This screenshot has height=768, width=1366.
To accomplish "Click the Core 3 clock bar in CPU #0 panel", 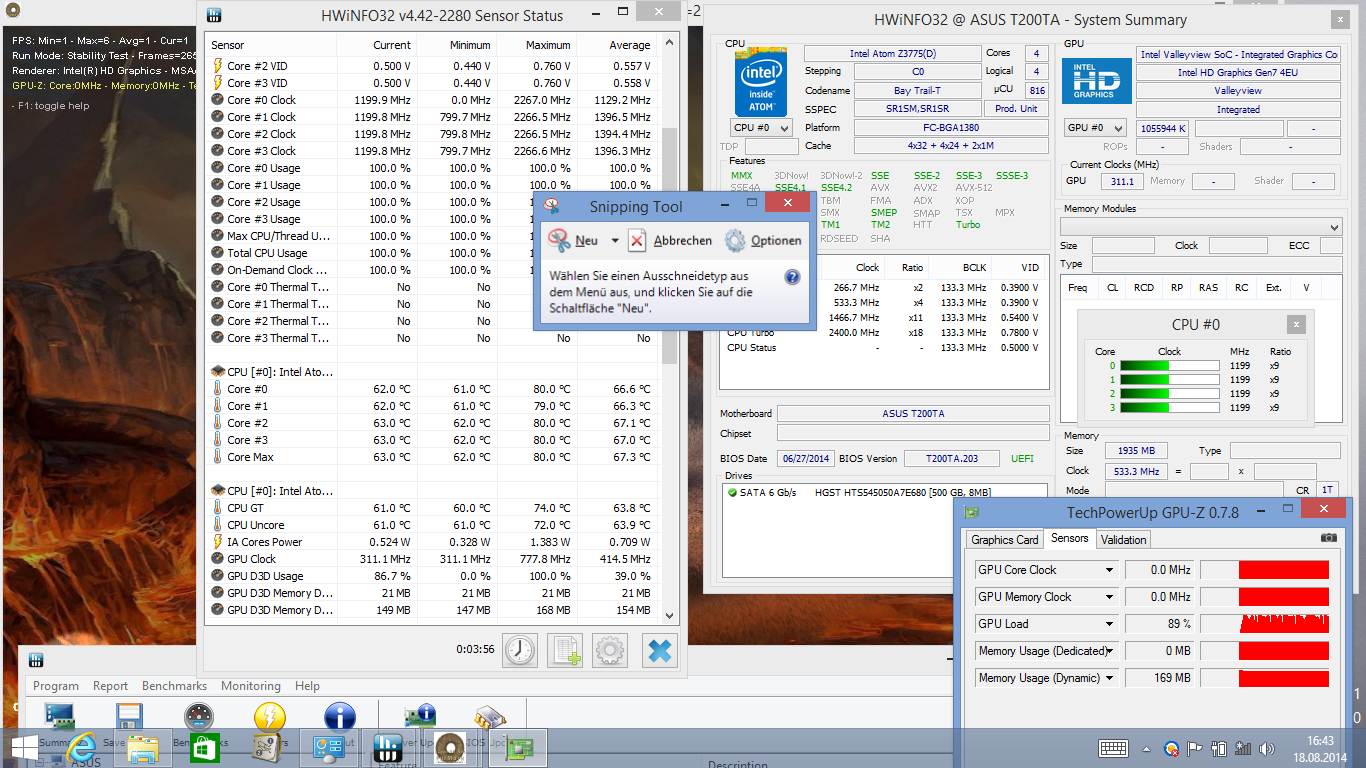I will pos(1169,408).
